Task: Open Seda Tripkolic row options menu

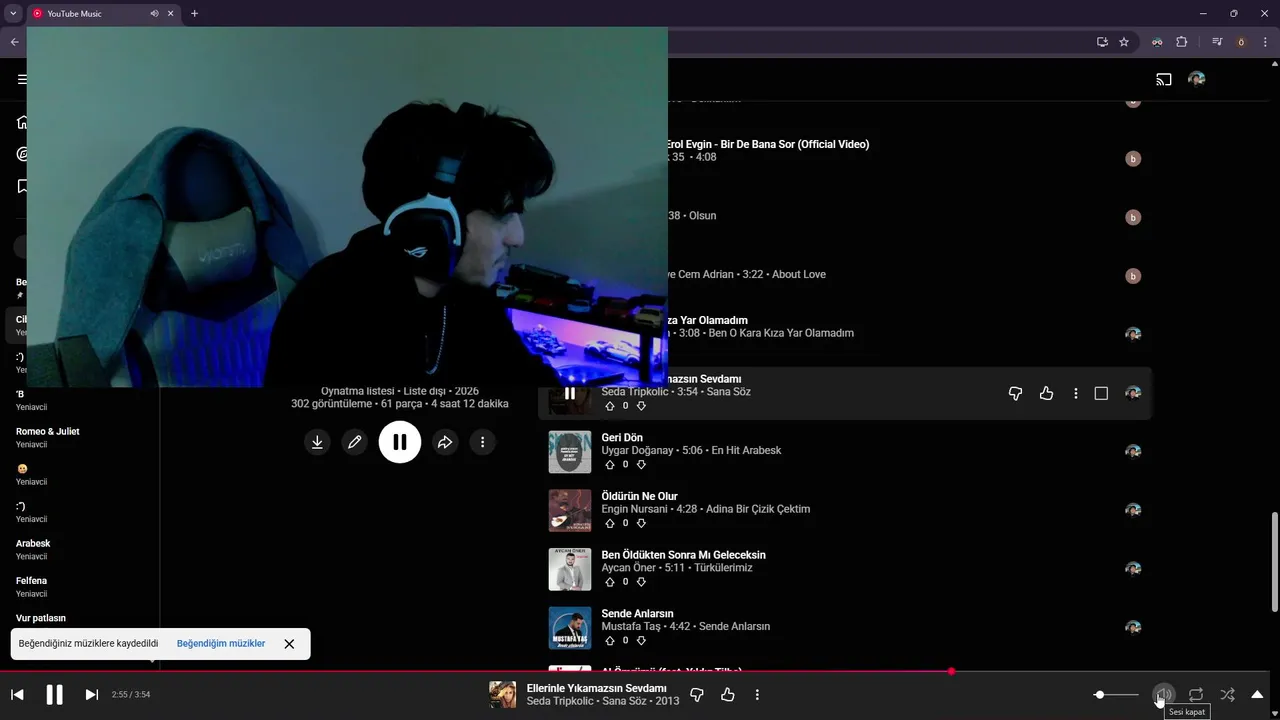Action: [x=1076, y=394]
